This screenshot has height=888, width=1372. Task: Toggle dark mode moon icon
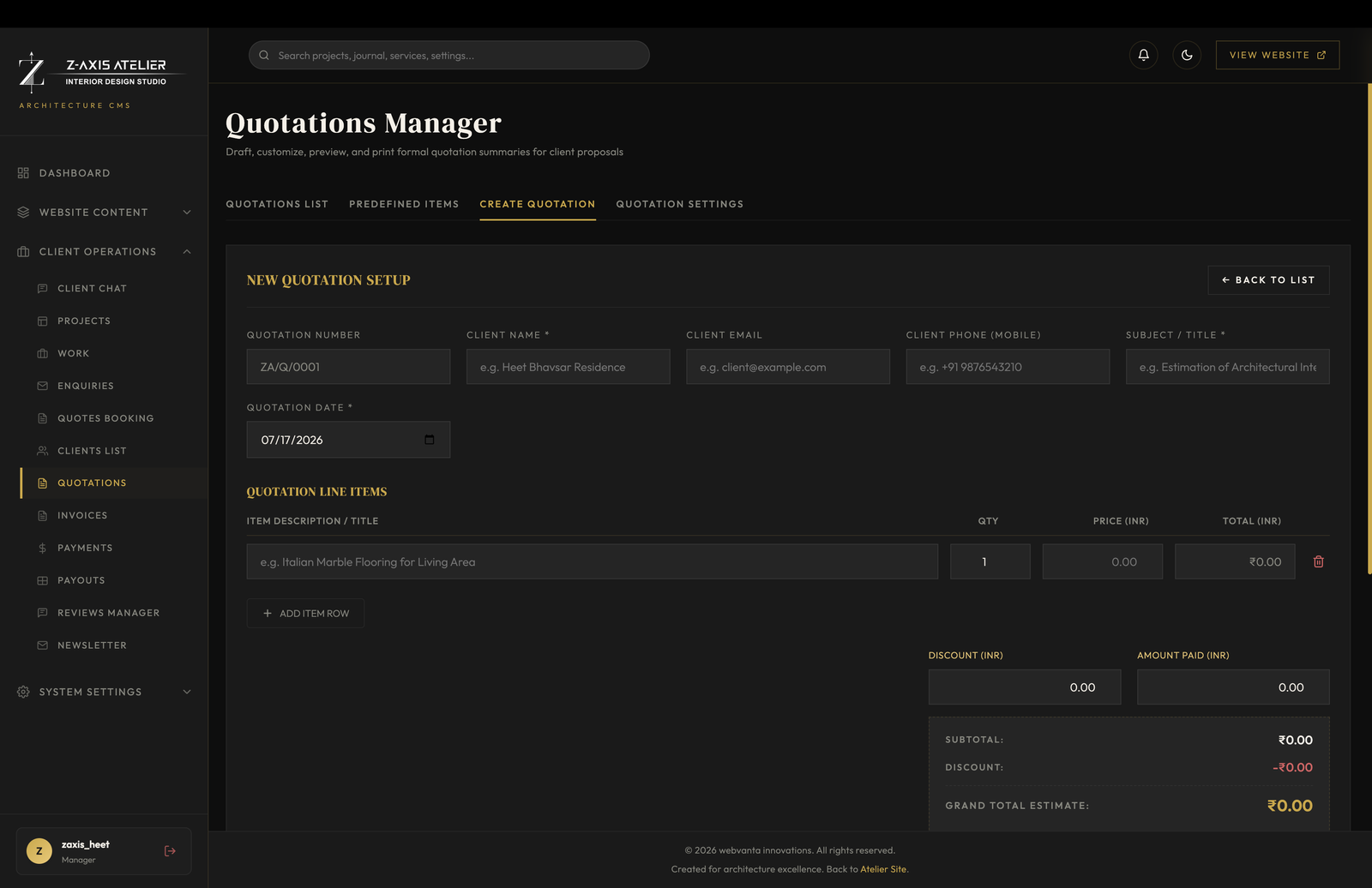coord(1187,55)
